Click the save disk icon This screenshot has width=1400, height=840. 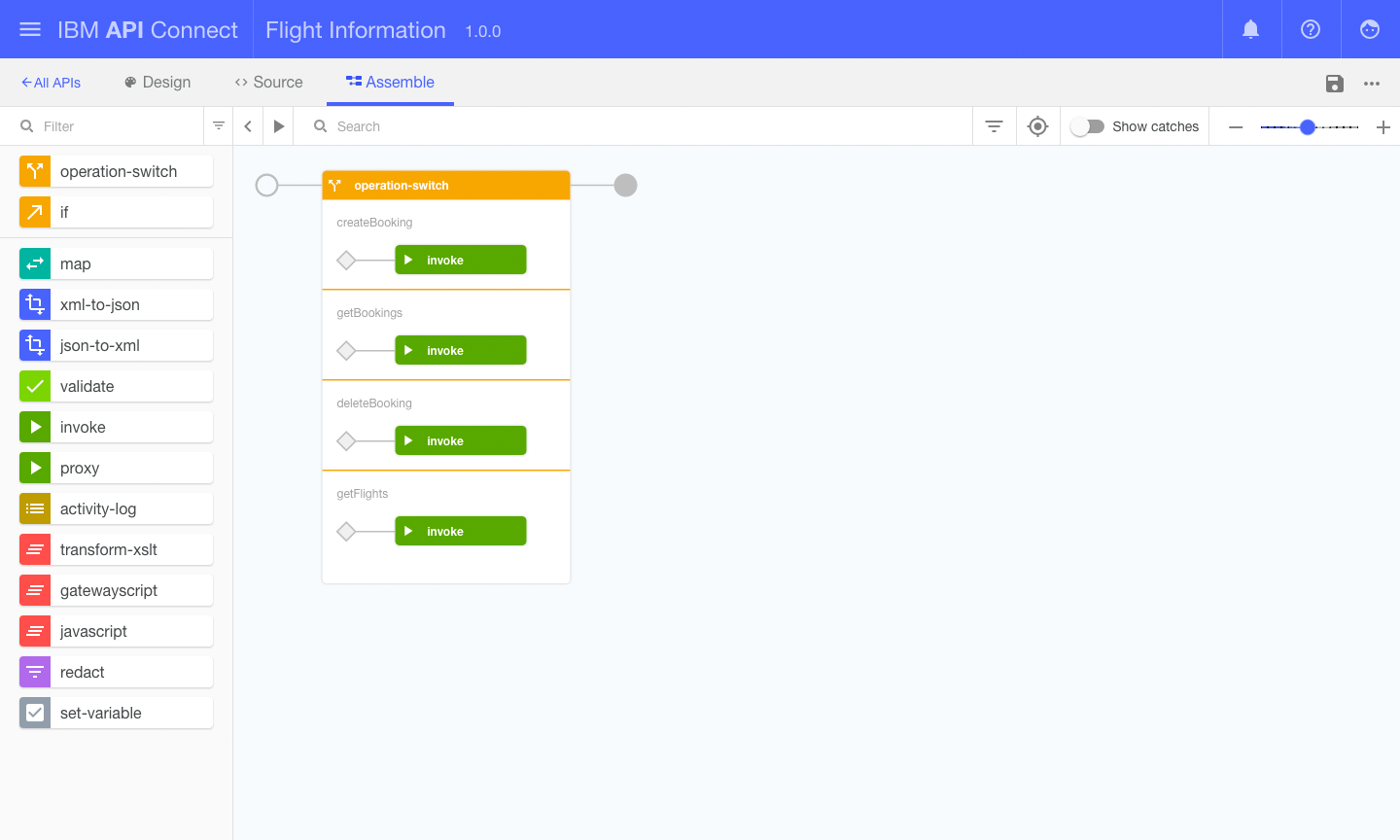(x=1335, y=84)
